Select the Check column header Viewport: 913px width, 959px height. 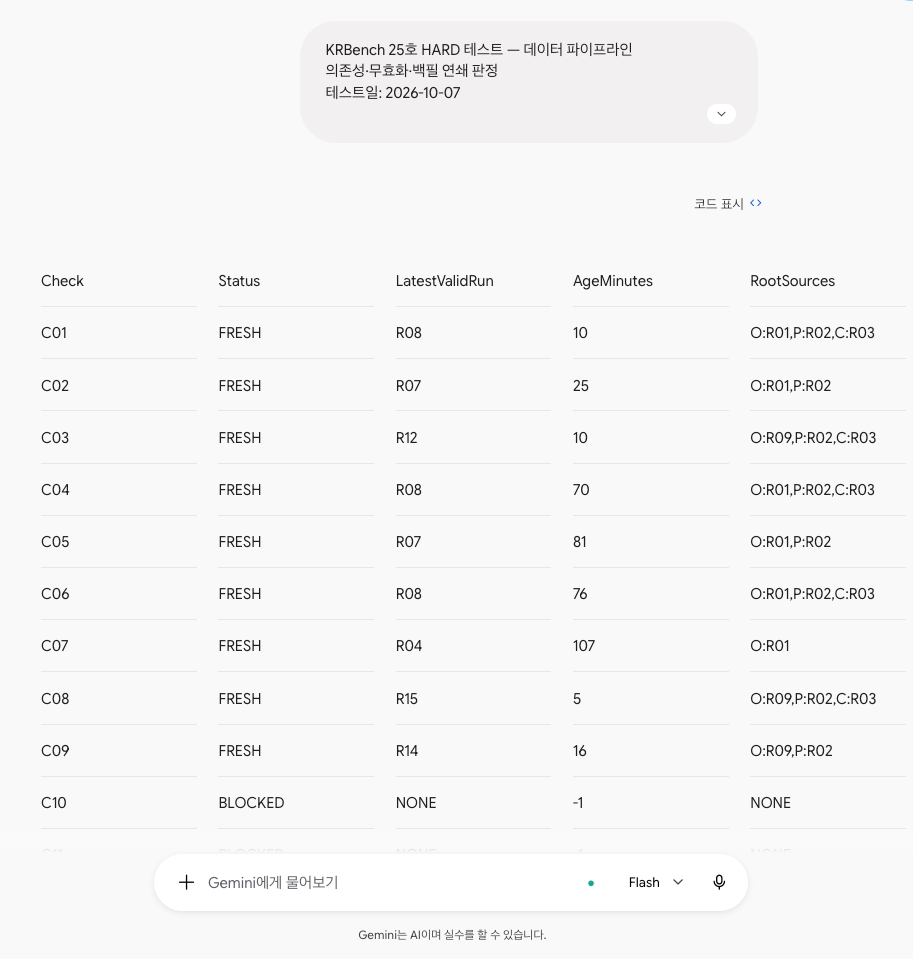62,281
